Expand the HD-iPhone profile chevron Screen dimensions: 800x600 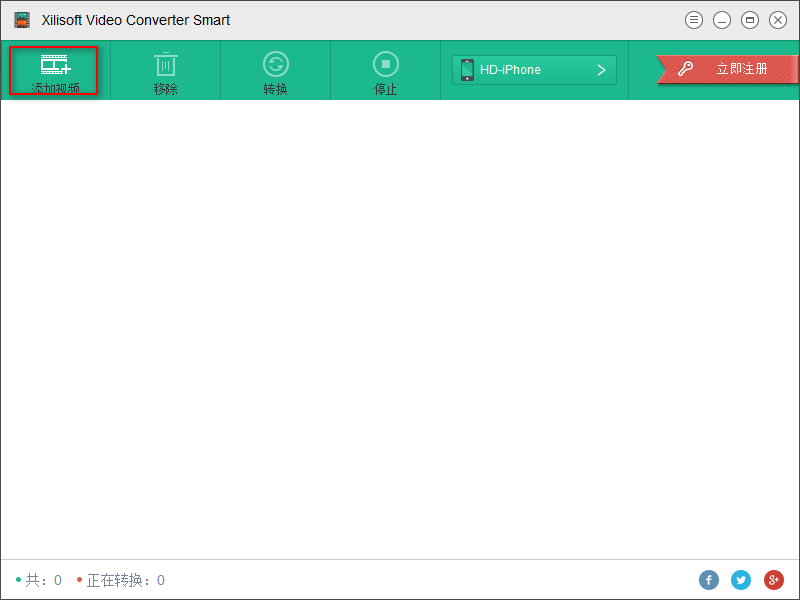(601, 70)
